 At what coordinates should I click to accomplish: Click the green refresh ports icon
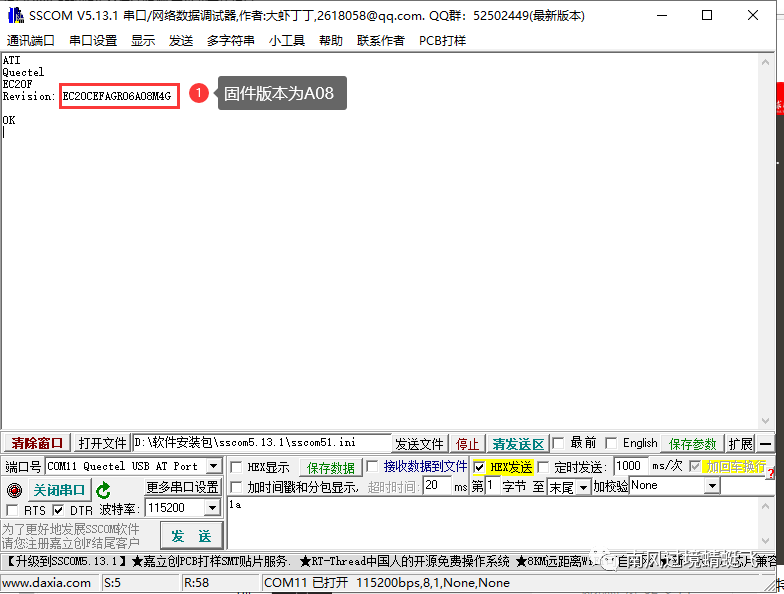click(x=104, y=490)
